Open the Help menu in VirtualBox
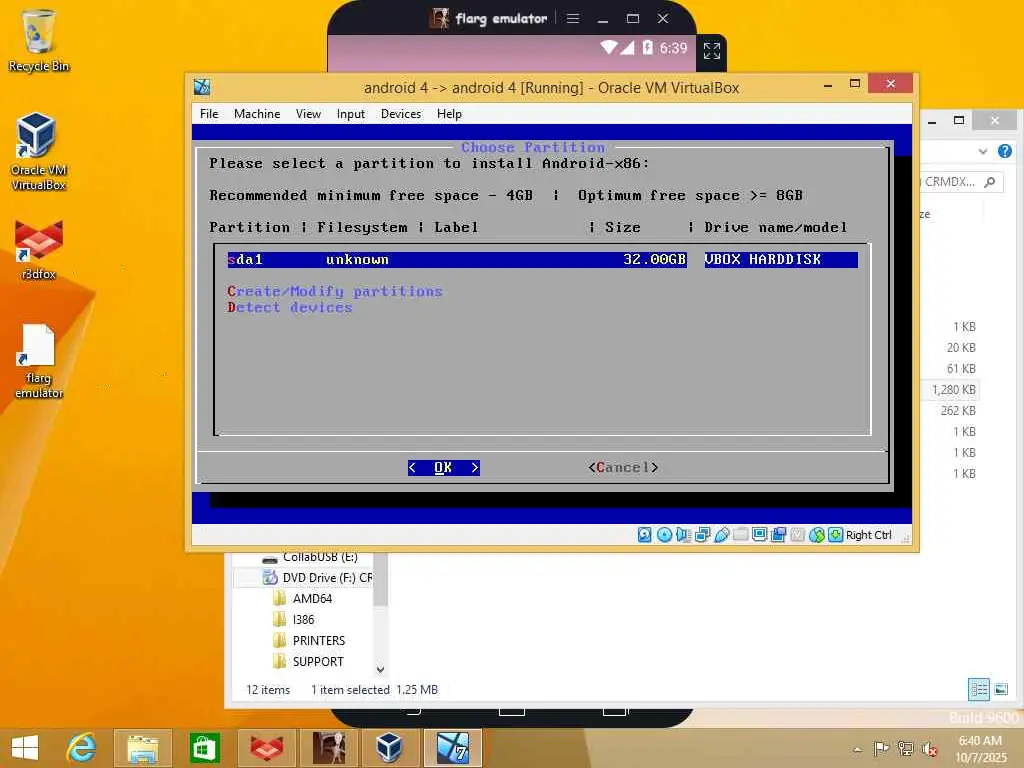This screenshot has width=1024, height=768. 449,114
